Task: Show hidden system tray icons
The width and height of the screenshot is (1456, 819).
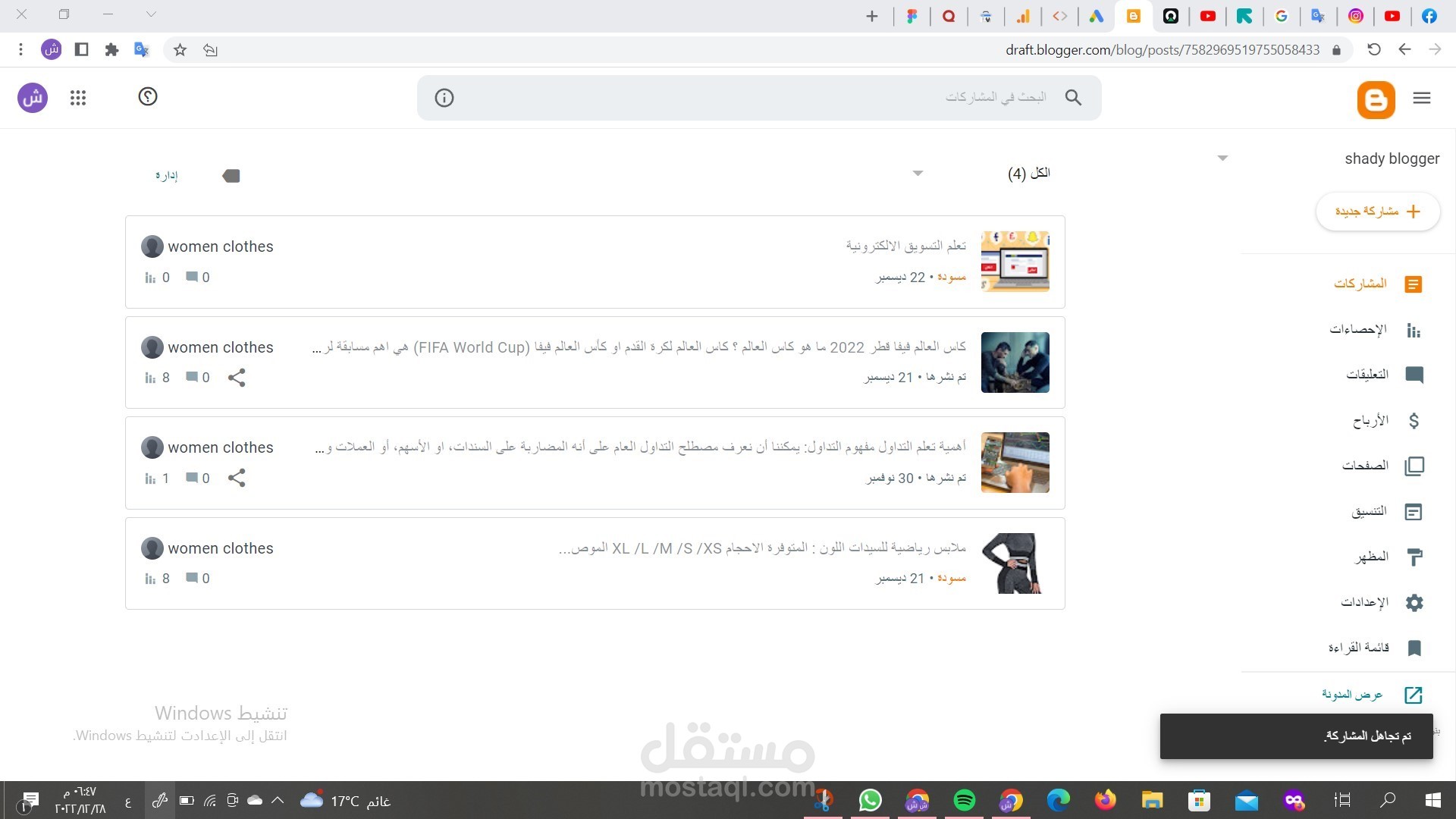Action: (278, 800)
